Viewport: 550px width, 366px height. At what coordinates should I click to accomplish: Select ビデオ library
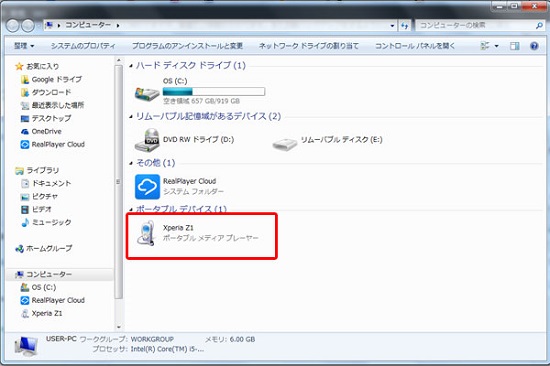pyautogui.click(x=36, y=209)
